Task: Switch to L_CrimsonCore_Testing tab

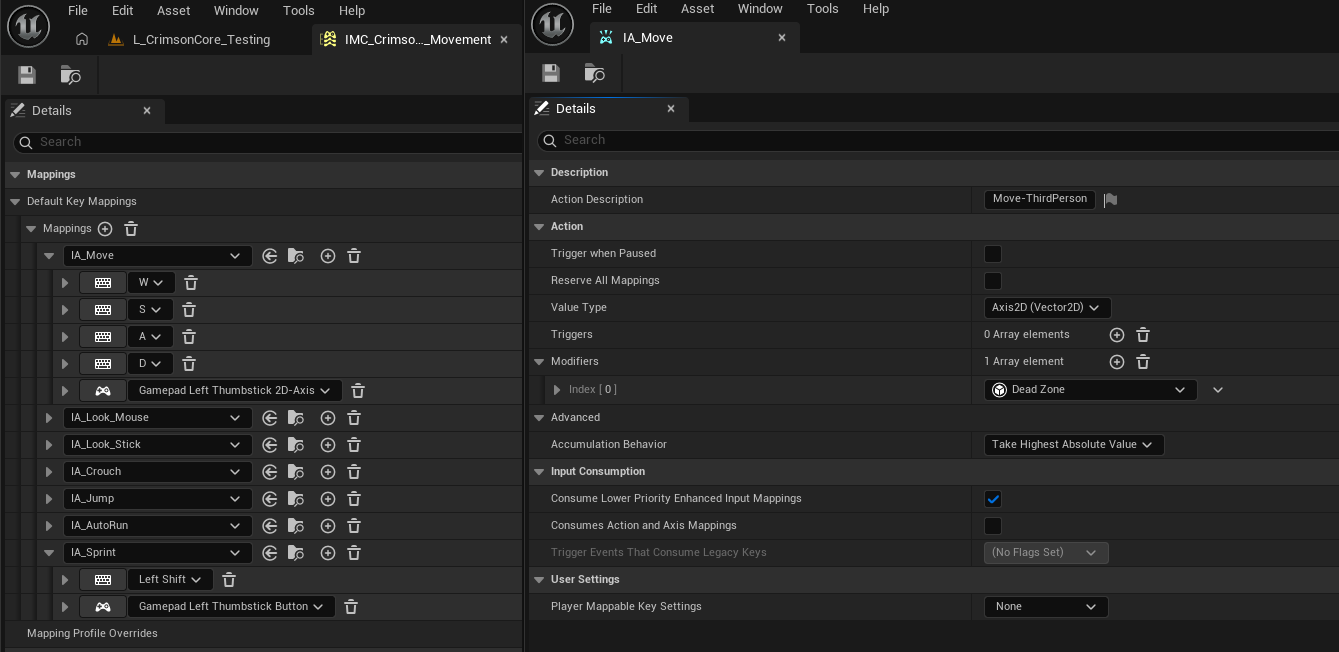Action: coord(201,40)
